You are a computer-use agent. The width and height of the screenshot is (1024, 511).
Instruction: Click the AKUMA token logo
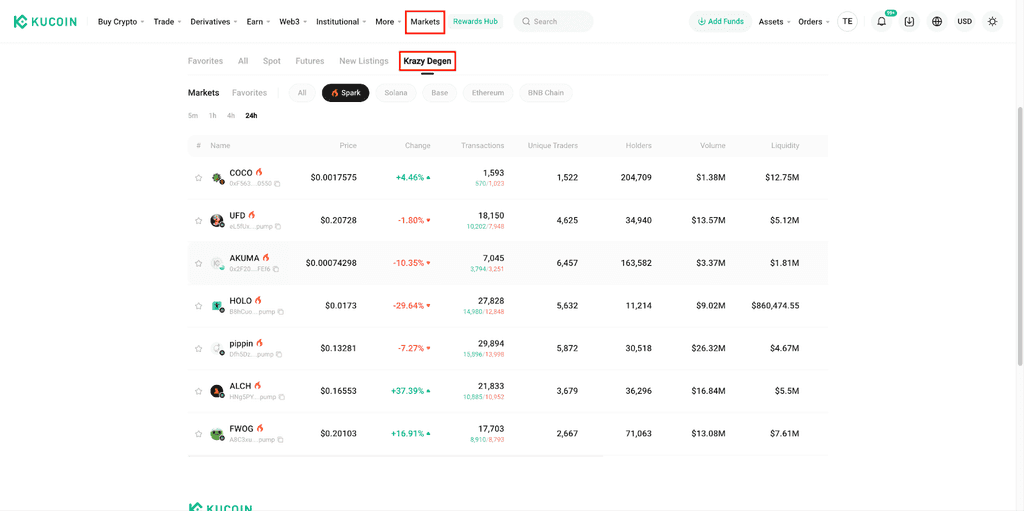[217, 263]
